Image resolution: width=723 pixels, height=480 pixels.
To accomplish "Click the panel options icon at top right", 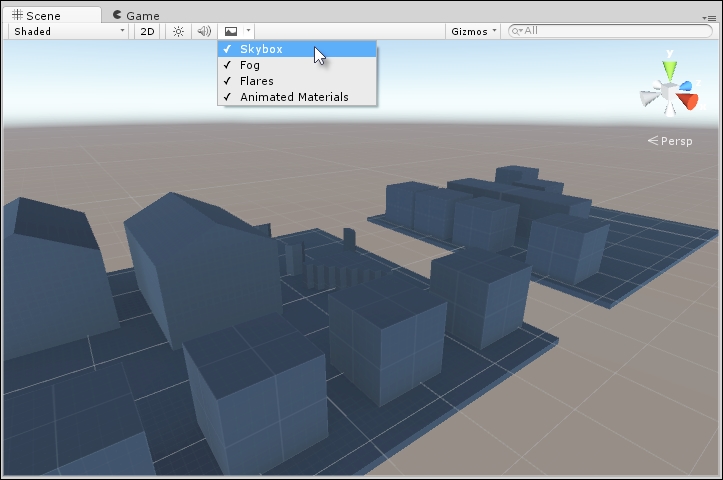I will tap(708, 17).
